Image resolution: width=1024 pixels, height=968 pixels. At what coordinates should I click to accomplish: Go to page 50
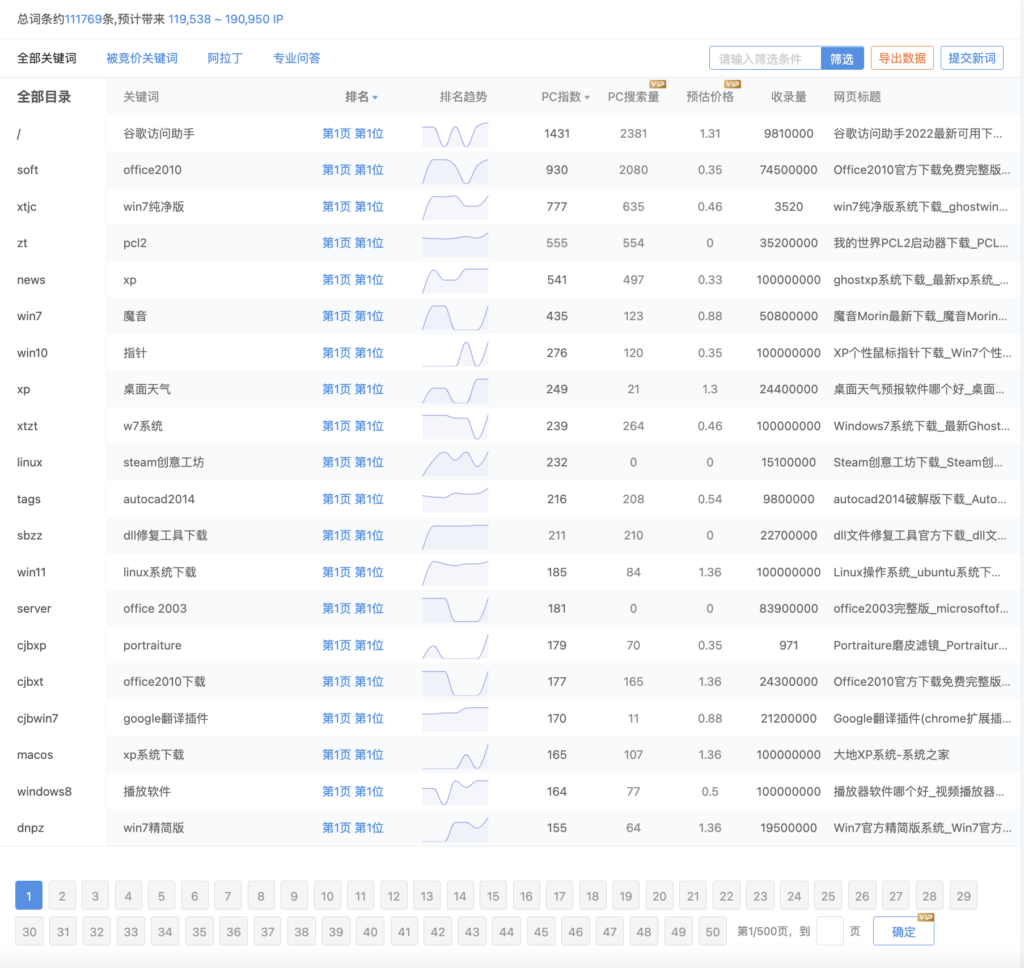(712, 932)
